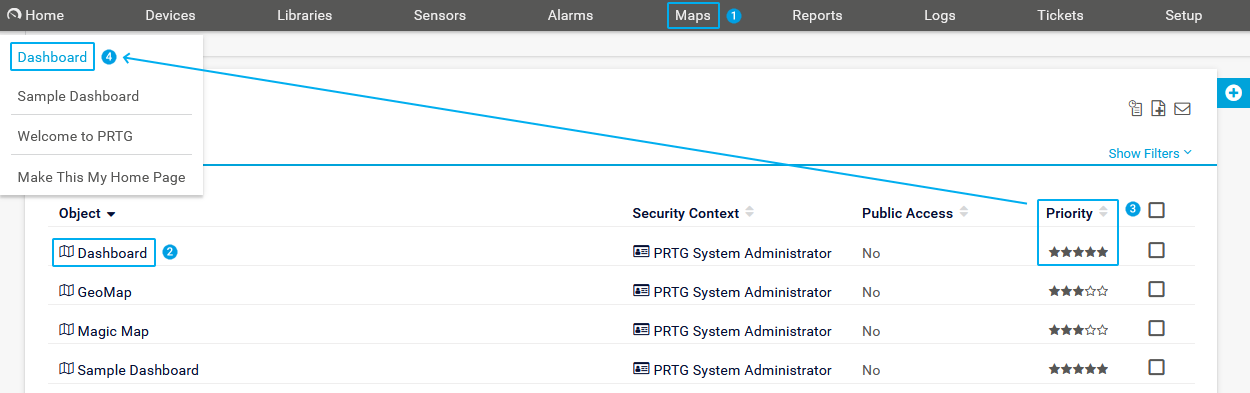Open the Sensors menu in top bar

(x=439, y=15)
